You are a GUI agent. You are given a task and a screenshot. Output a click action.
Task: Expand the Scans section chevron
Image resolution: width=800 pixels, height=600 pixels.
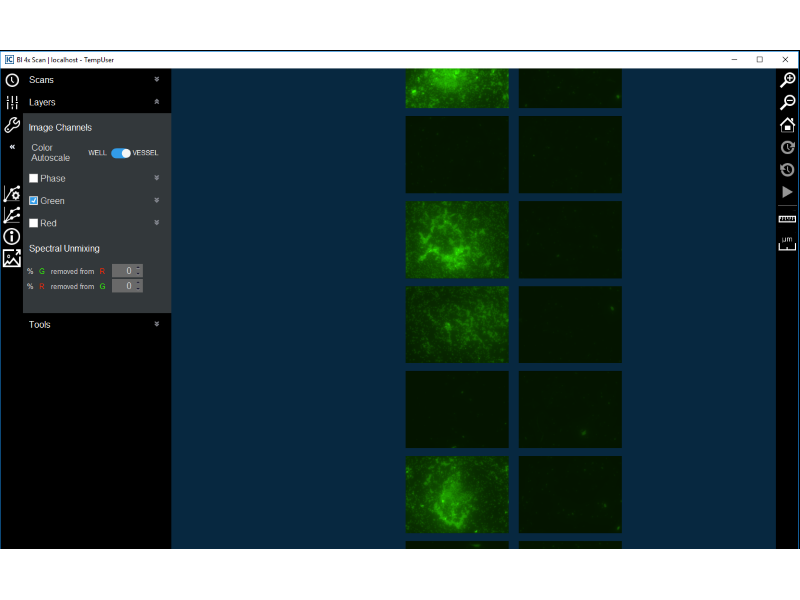coord(157,80)
